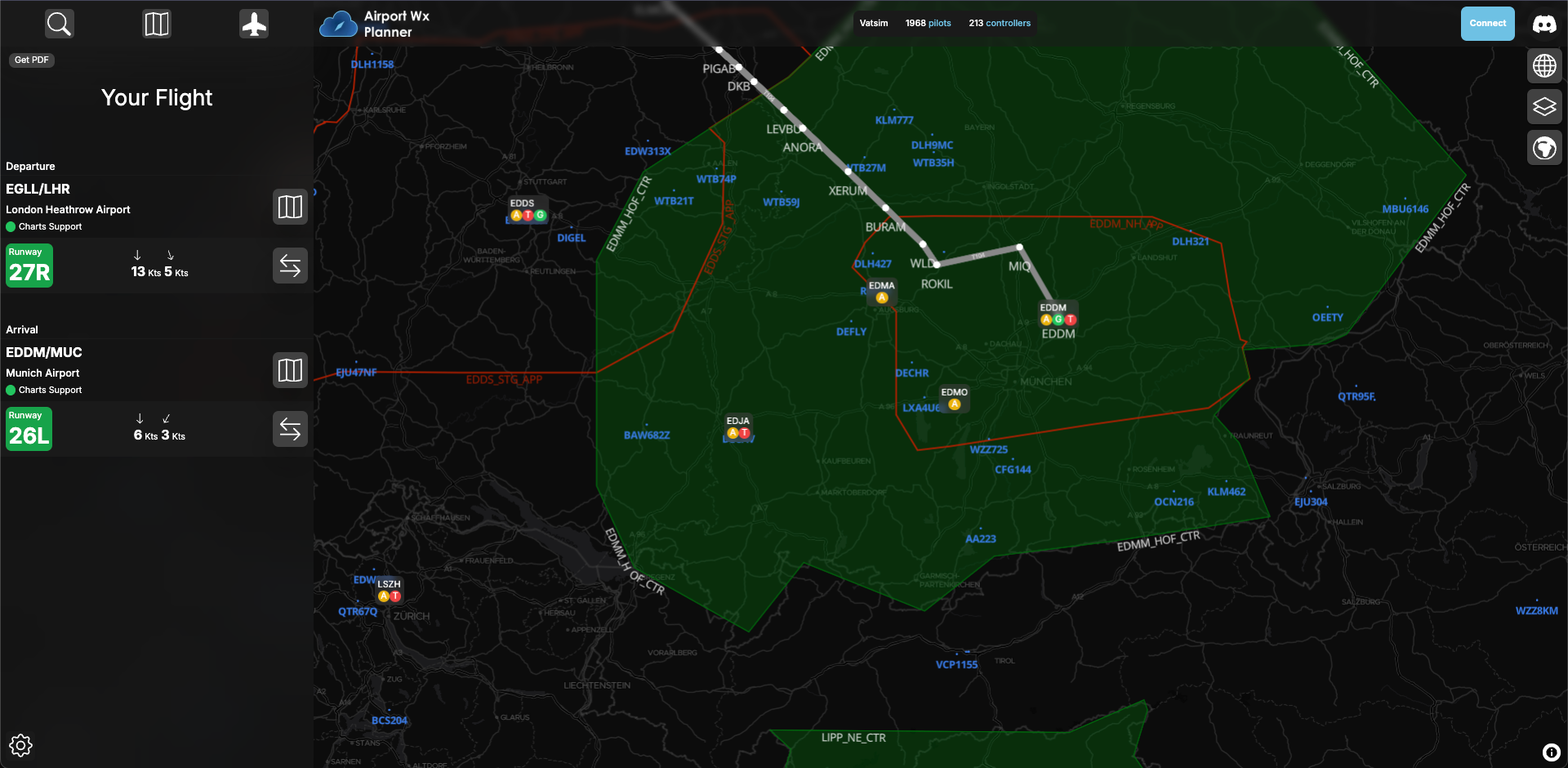Image resolution: width=1568 pixels, height=768 pixels.
Task: Select the 26L arrival runway badge
Action: pos(29,429)
